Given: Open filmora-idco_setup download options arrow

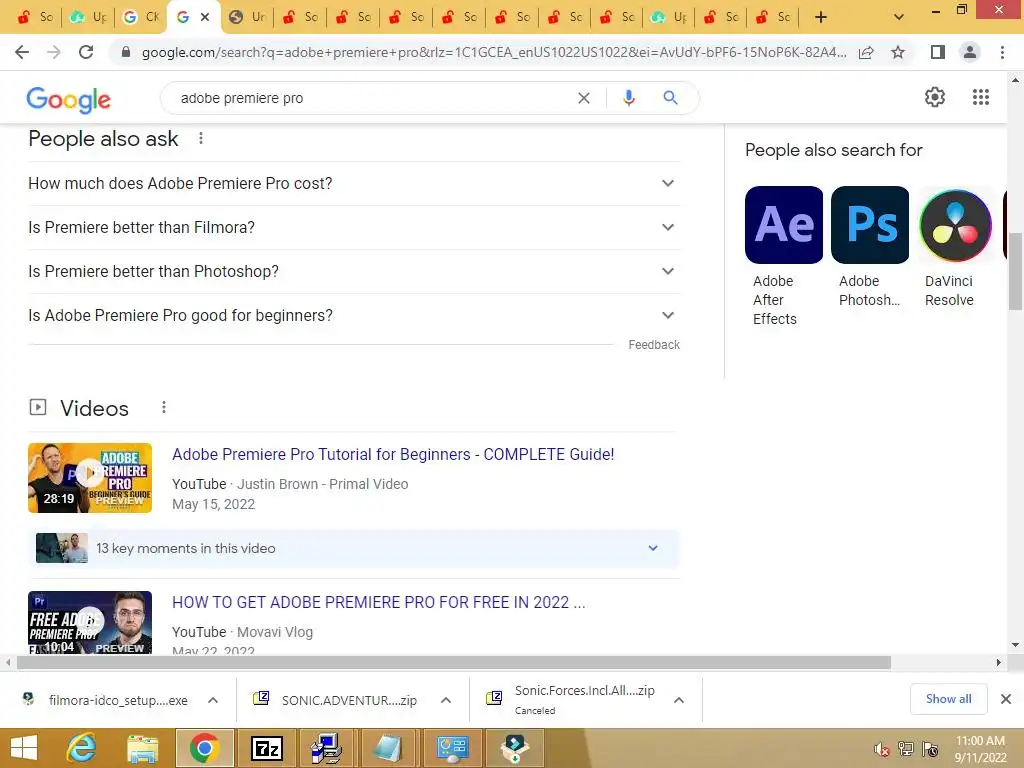Looking at the screenshot, I should point(213,700).
